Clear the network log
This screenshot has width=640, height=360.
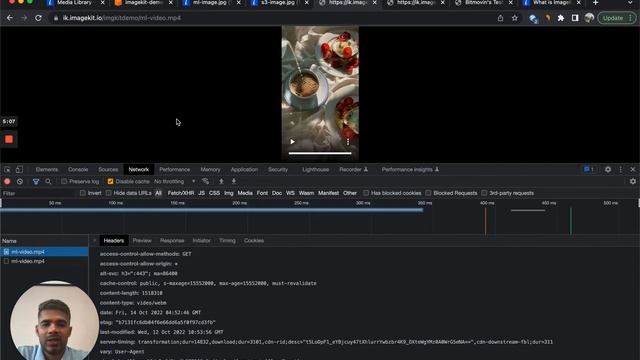click(x=20, y=181)
